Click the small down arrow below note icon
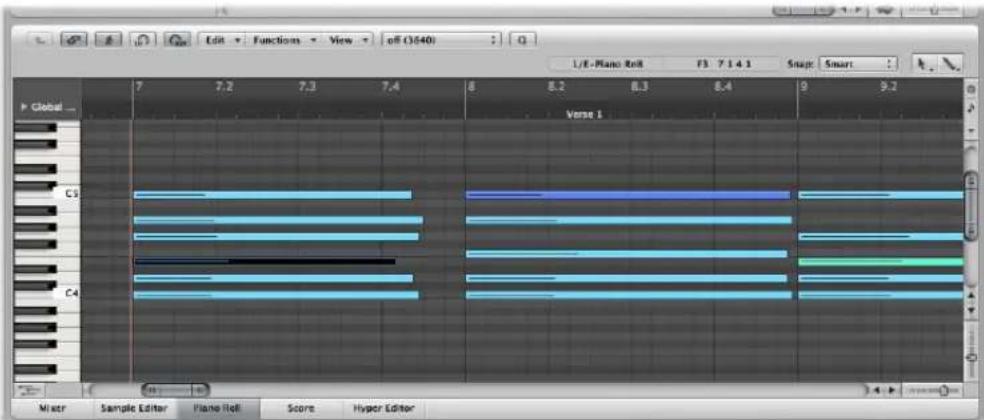Screen dimensions: 984x420 (971, 131)
